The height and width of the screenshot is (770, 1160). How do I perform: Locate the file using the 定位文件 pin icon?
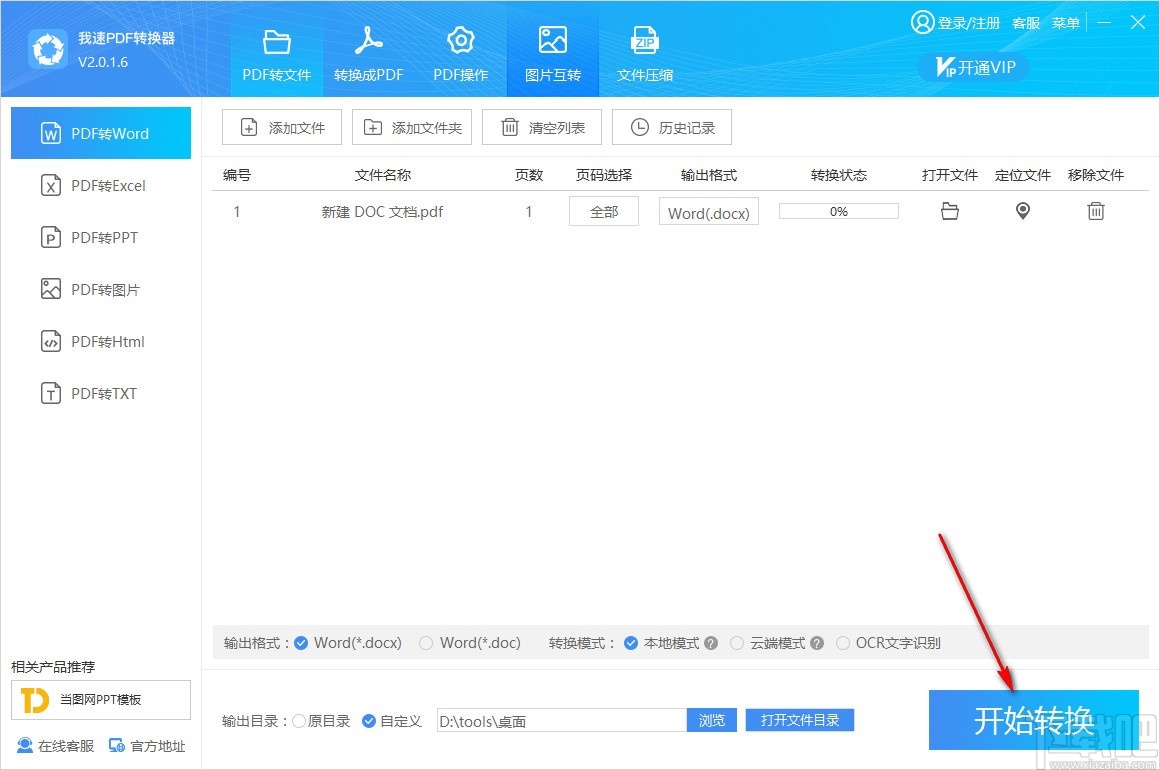tap(1022, 211)
